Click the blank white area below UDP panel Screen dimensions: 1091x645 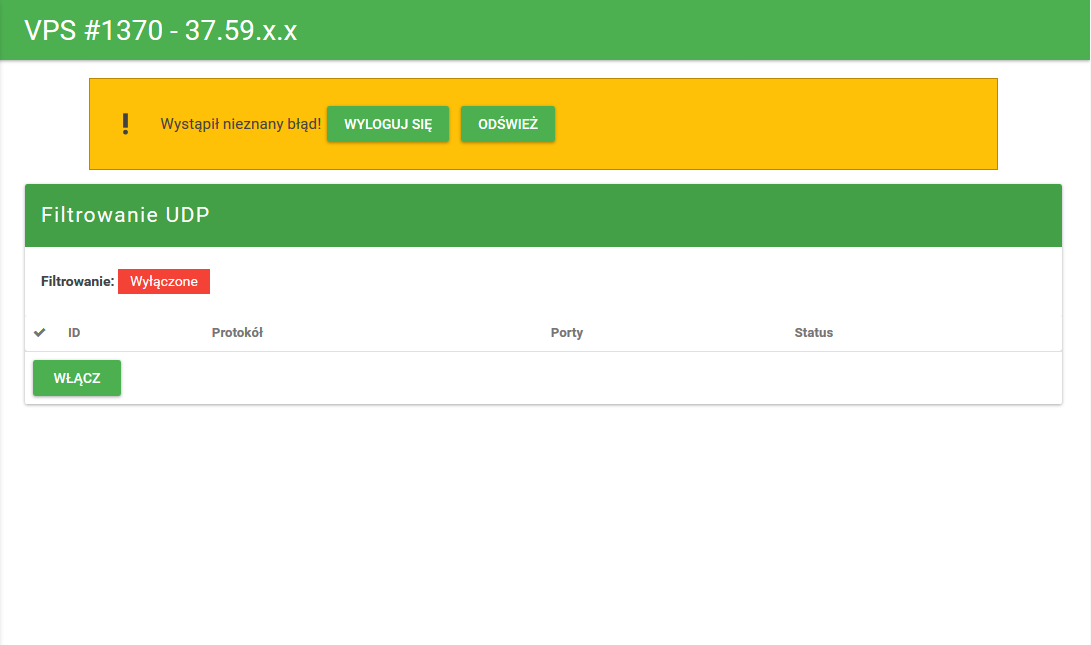(545, 520)
